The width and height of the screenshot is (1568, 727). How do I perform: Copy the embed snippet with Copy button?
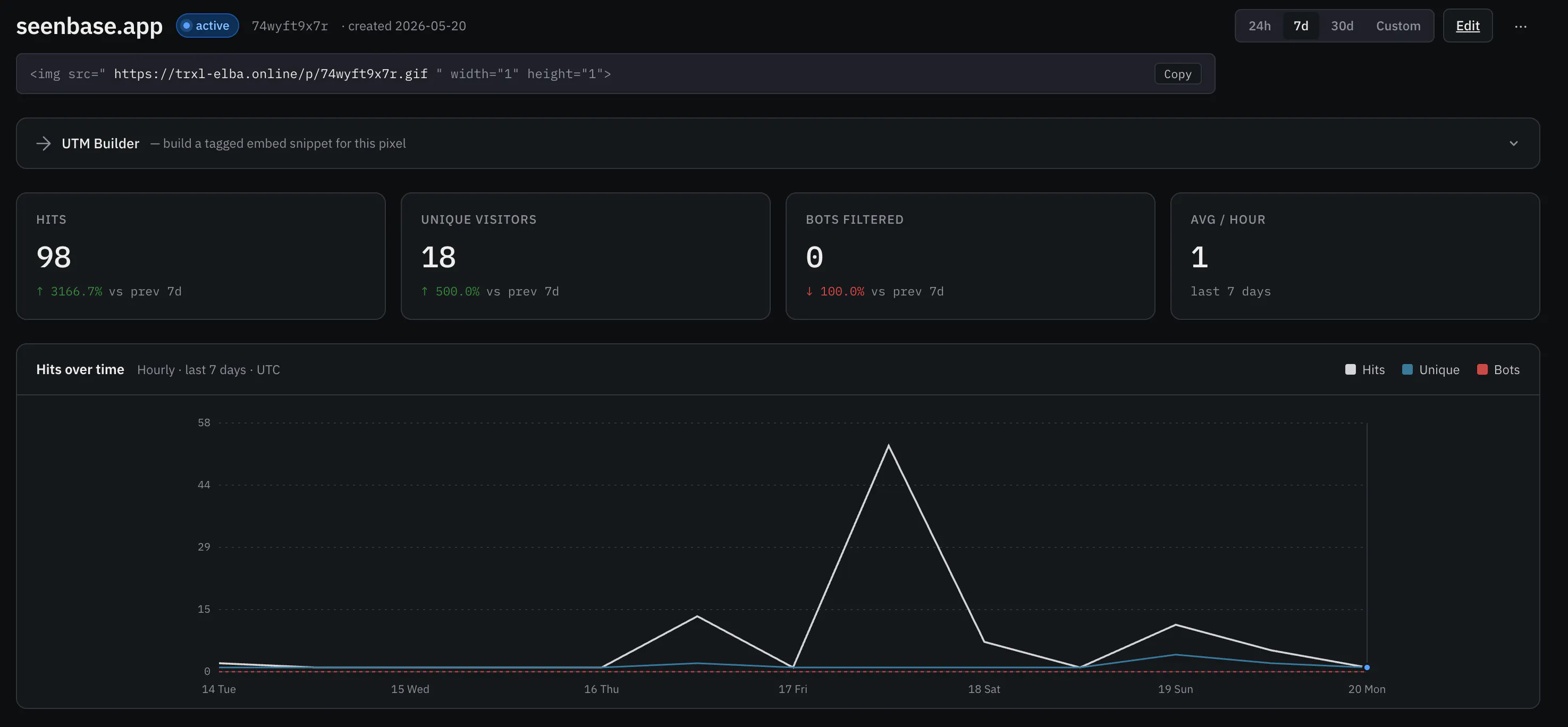click(x=1177, y=74)
